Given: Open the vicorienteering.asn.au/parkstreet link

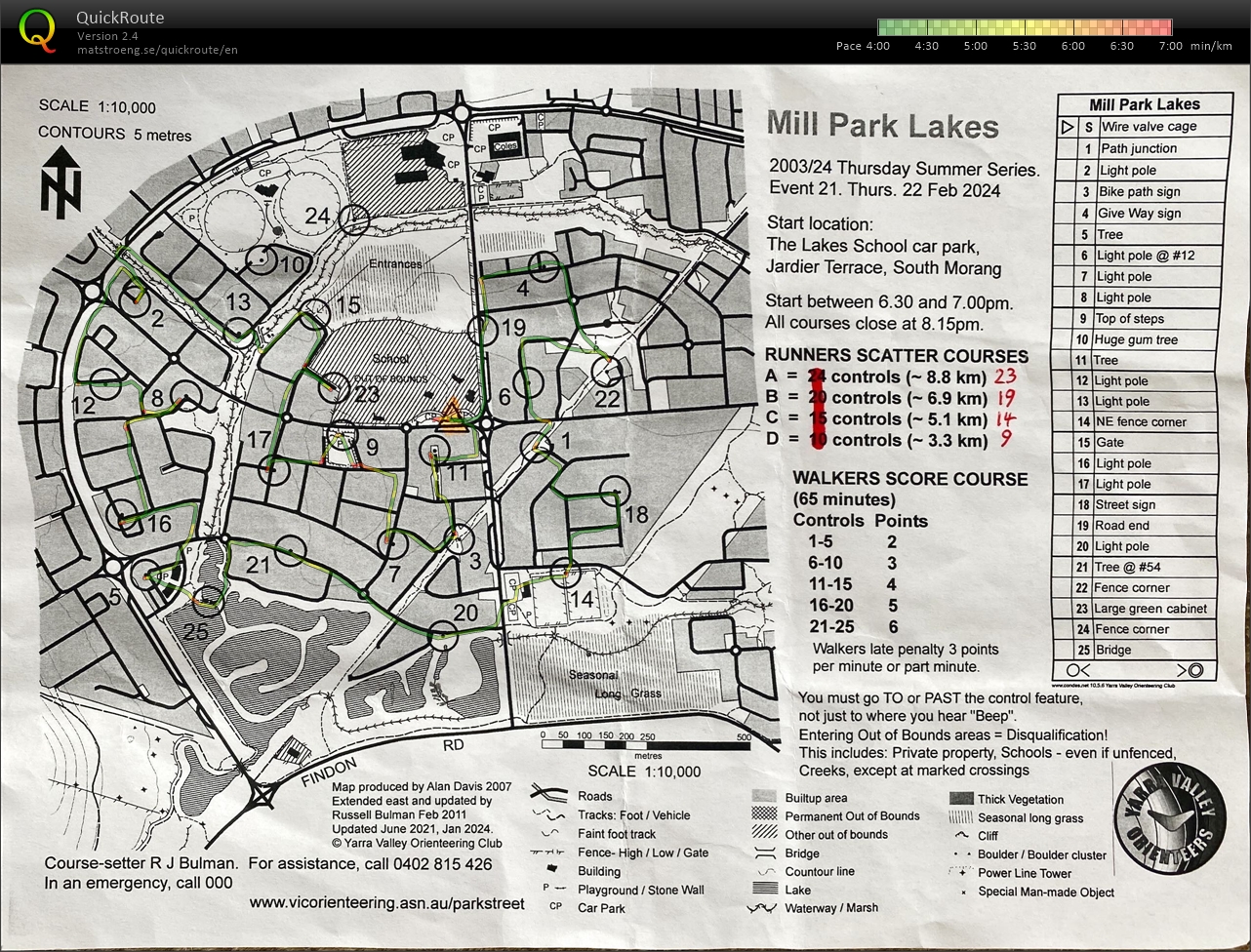Looking at the screenshot, I should coord(386,903).
